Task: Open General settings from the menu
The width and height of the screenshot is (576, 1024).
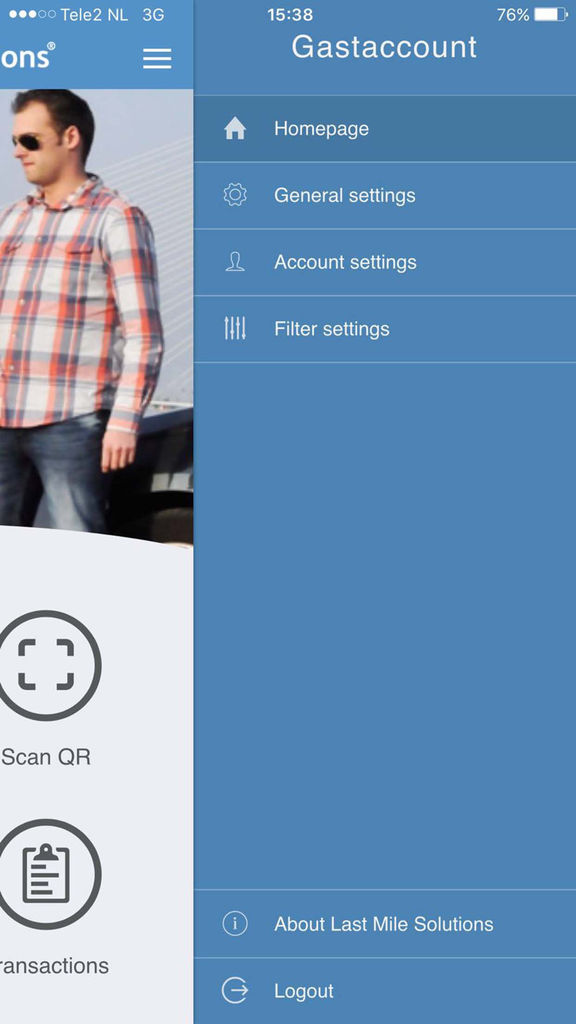Action: 385,195
